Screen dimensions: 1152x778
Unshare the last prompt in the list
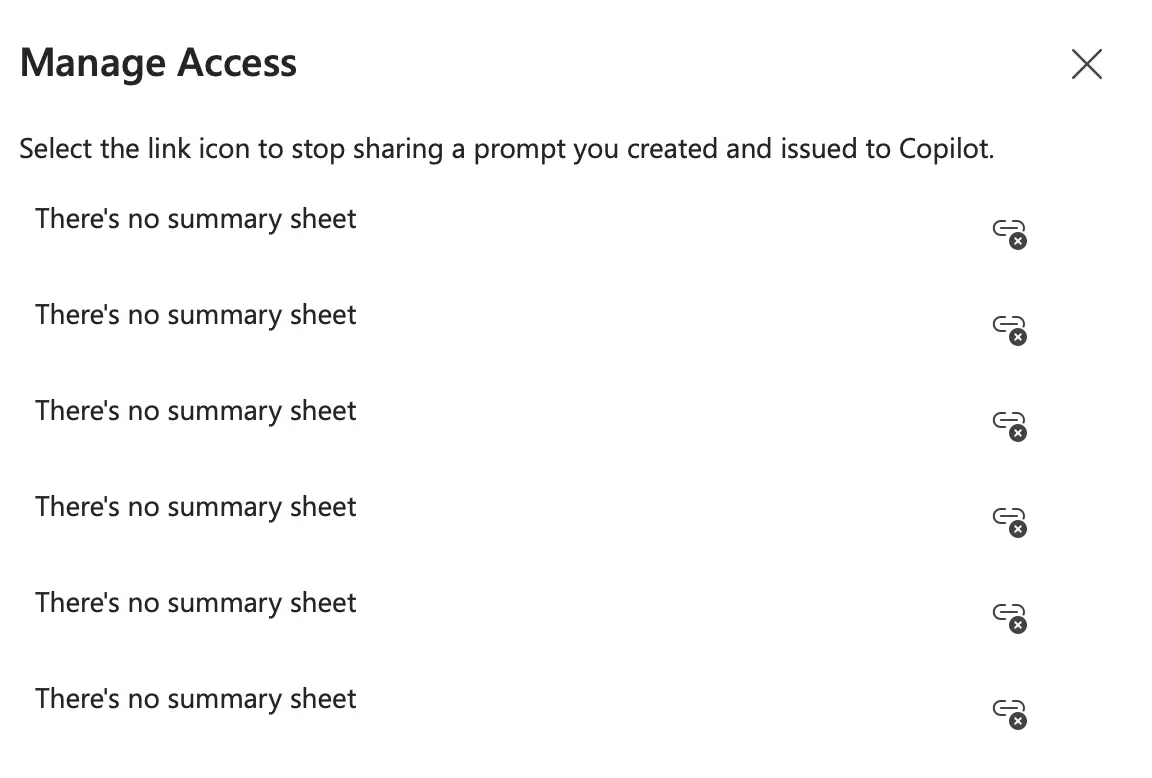point(1009,712)
